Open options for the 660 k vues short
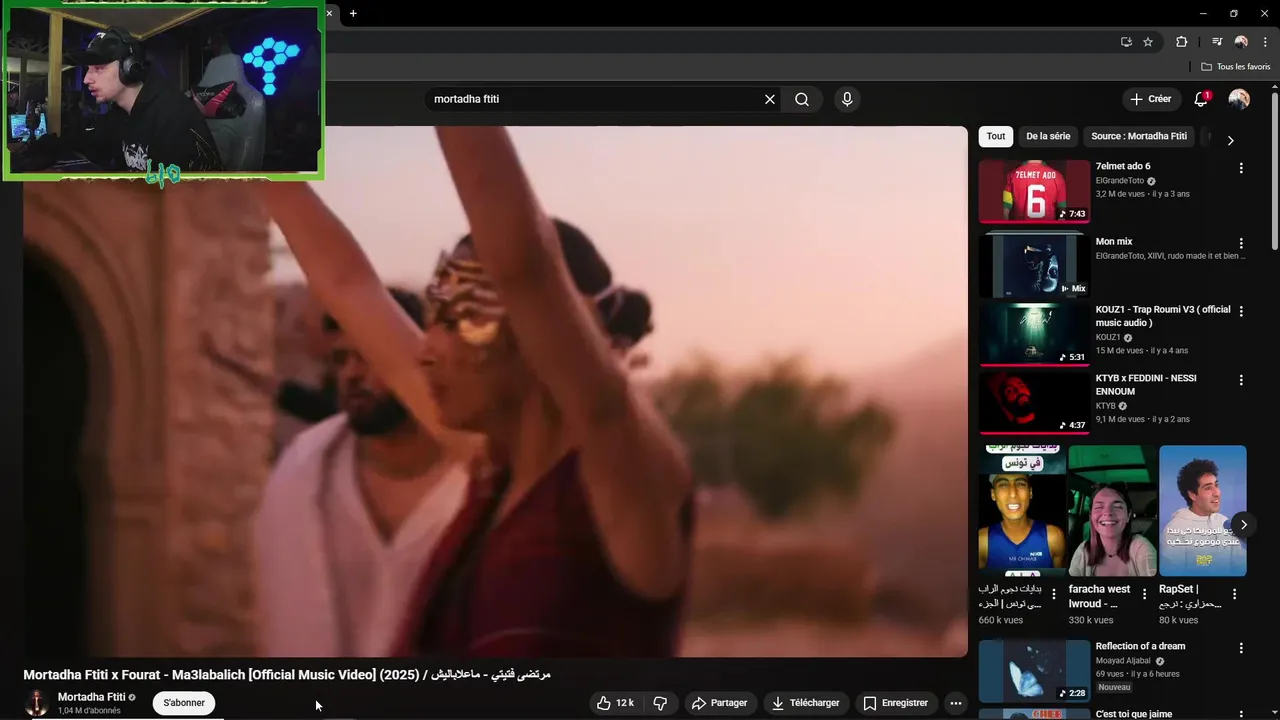Image resolution: width=1280 pixels, height=720 pixels. pos(1053,594)
